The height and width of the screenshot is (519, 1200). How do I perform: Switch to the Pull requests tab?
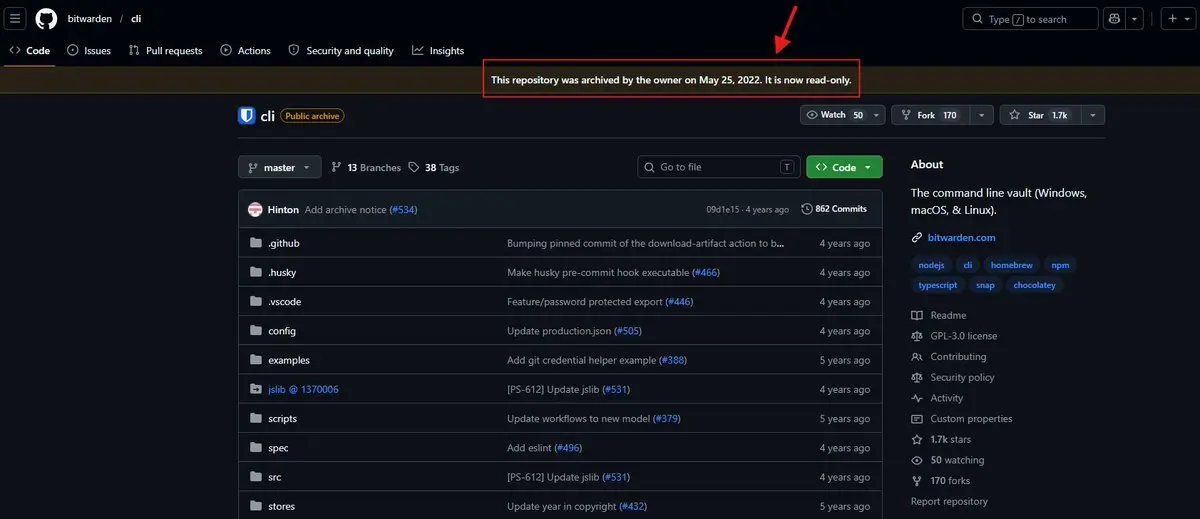point(165,50)
